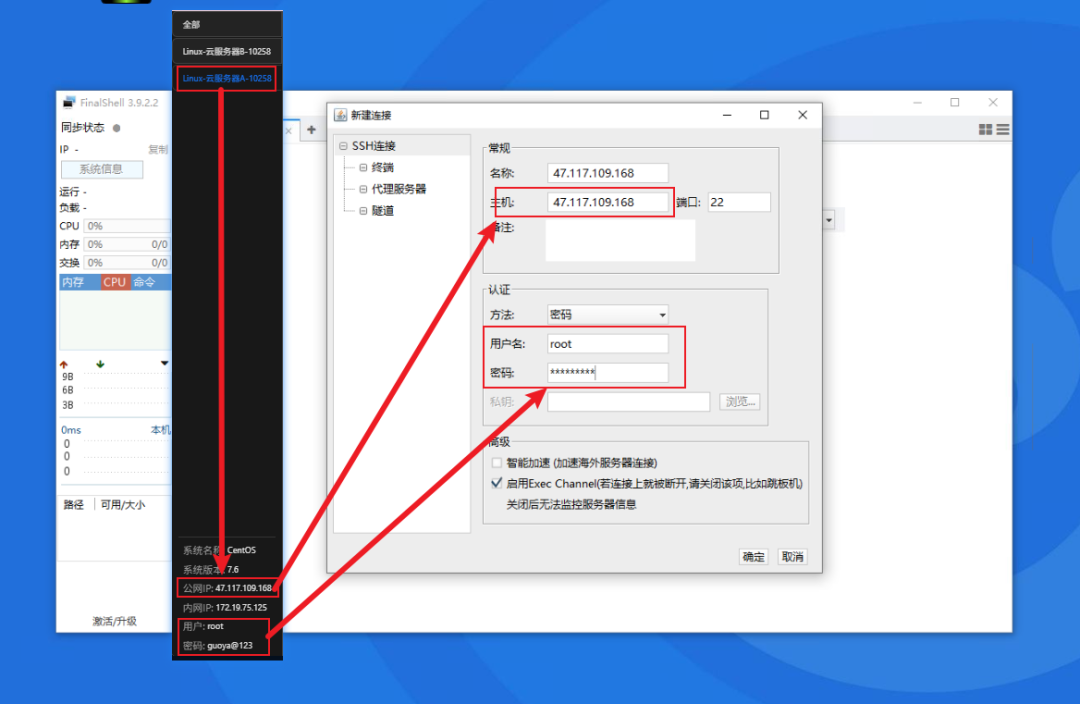This screenshot has height=704, width=1080.
Task: Click the 新建连接 dialog title icon
Action: click(340, 115)
